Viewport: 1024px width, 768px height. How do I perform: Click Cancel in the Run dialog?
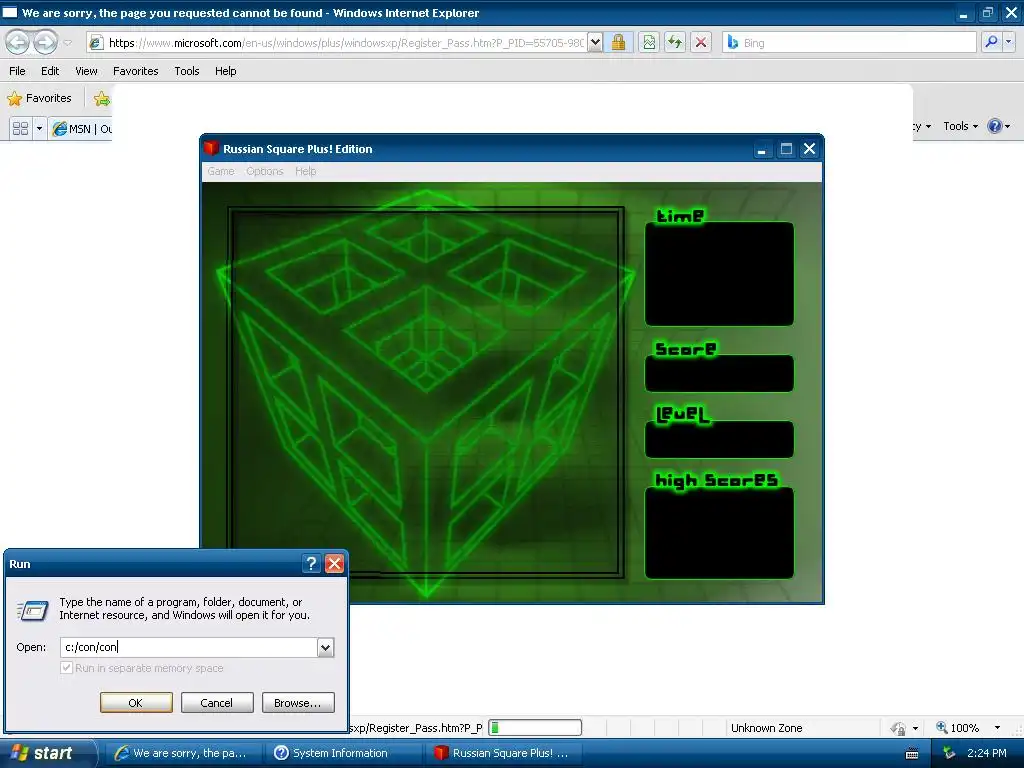coord(217,703)
